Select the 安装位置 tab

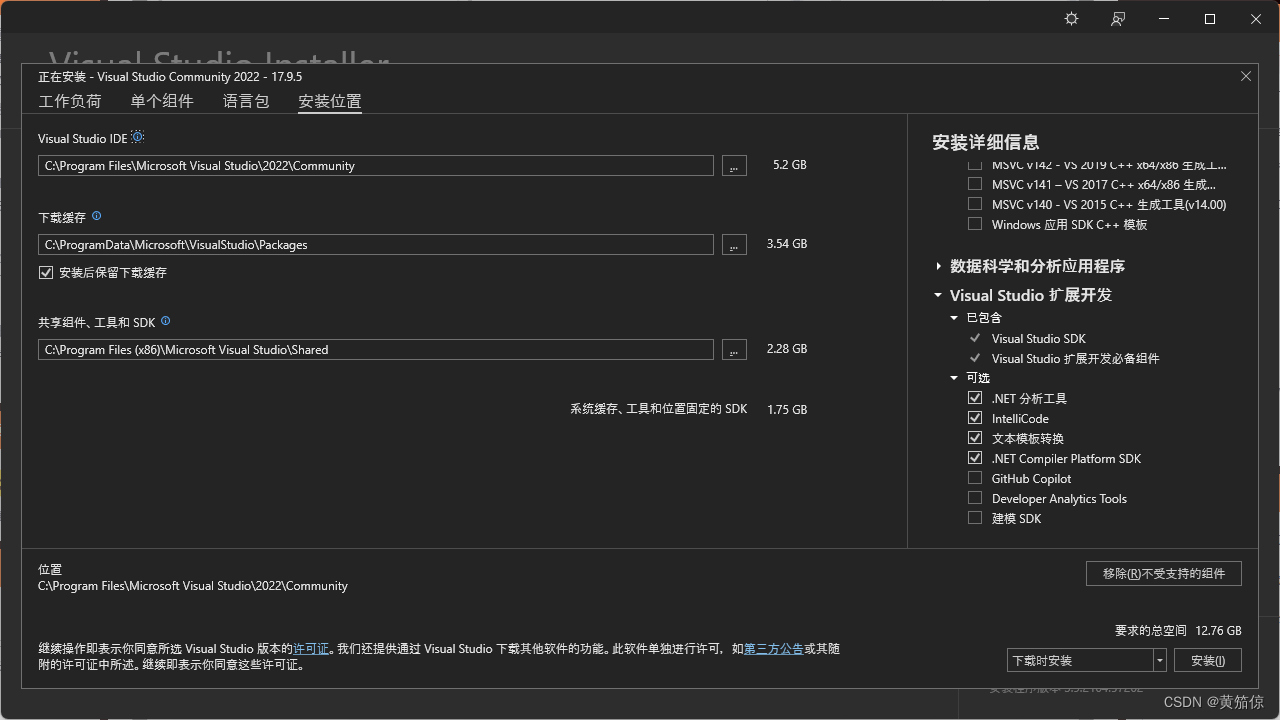(330, 101)
